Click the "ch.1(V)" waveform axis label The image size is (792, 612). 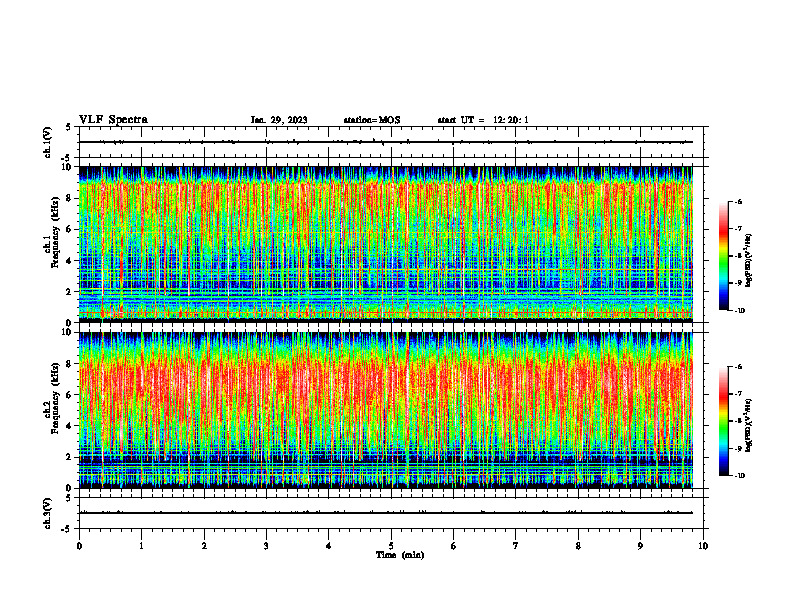coord(47,142)
